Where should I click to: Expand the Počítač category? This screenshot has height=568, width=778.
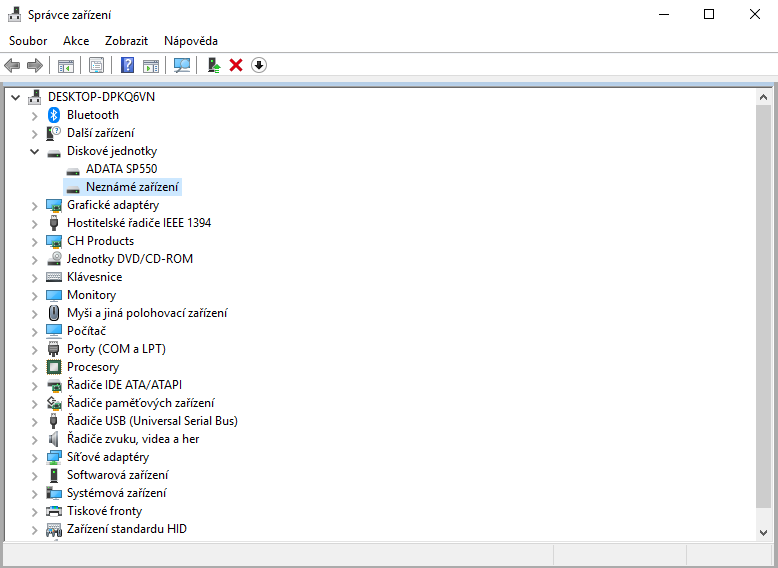coord(34,332)
